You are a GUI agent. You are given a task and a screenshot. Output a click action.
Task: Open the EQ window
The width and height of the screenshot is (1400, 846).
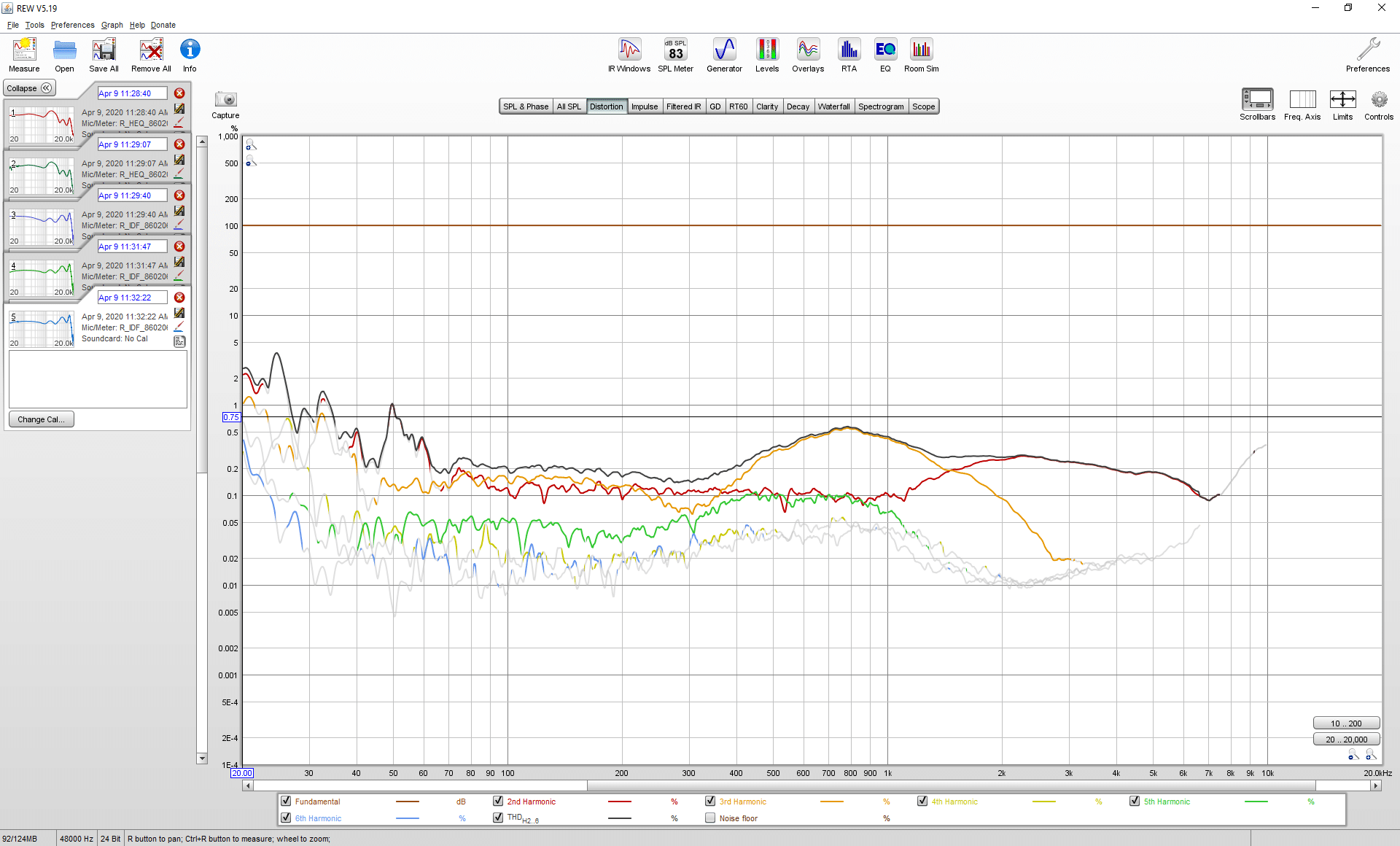pos(885,55)
